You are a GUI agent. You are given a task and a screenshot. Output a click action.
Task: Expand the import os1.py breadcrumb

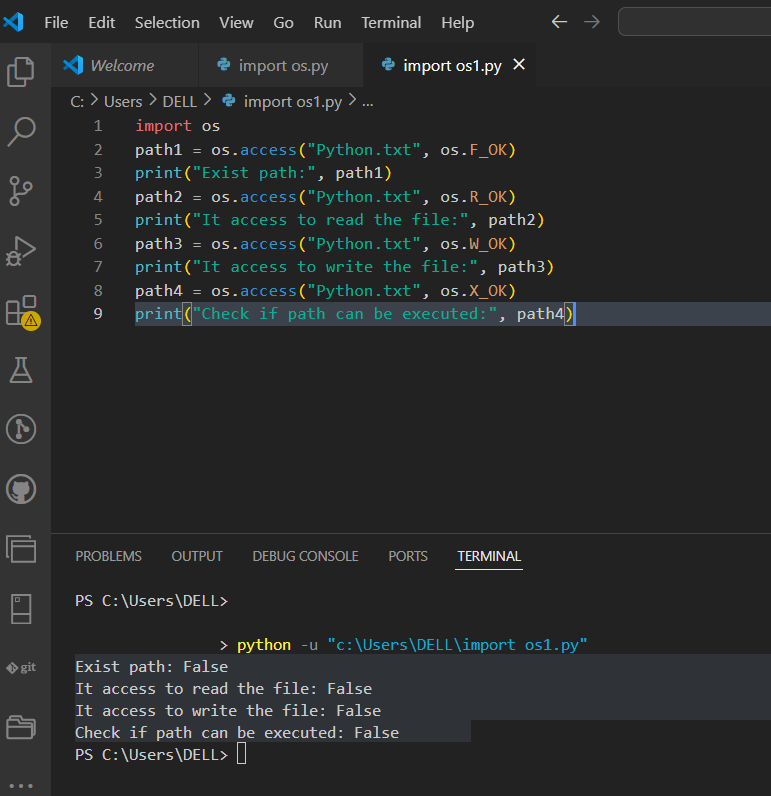pyautogui.click(x=282, y=102)
